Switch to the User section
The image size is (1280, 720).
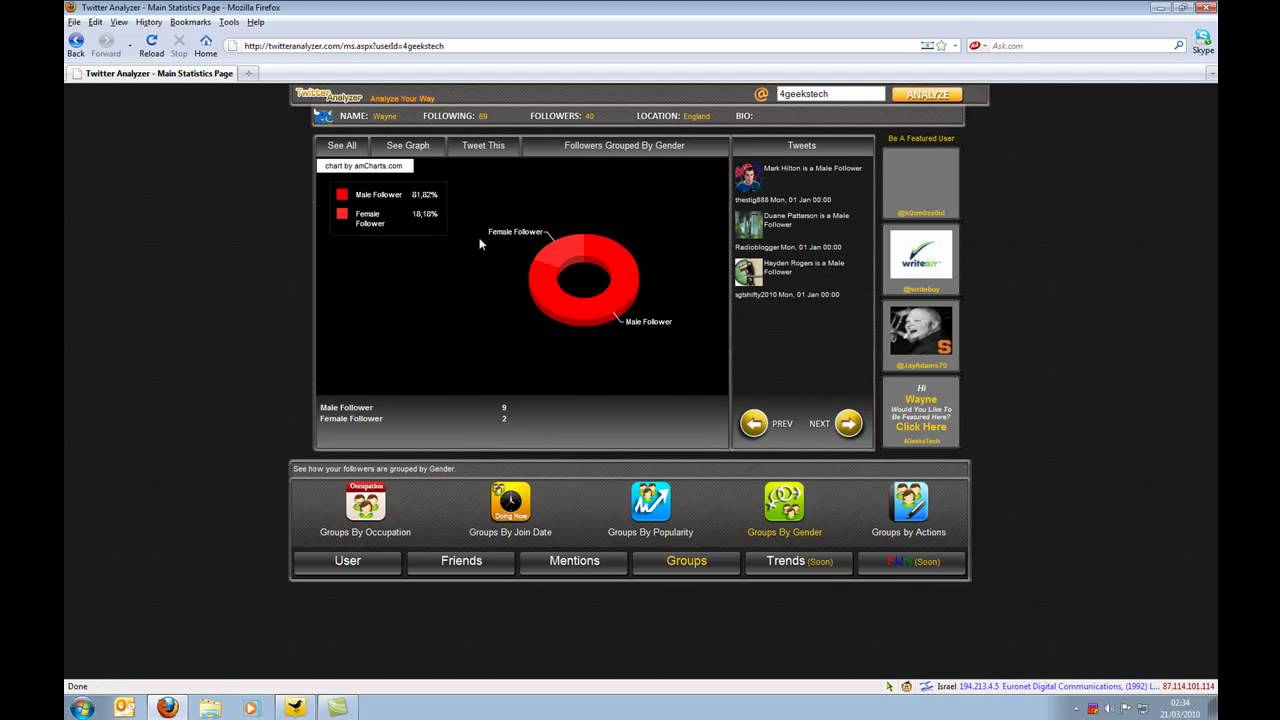point(348,561)
